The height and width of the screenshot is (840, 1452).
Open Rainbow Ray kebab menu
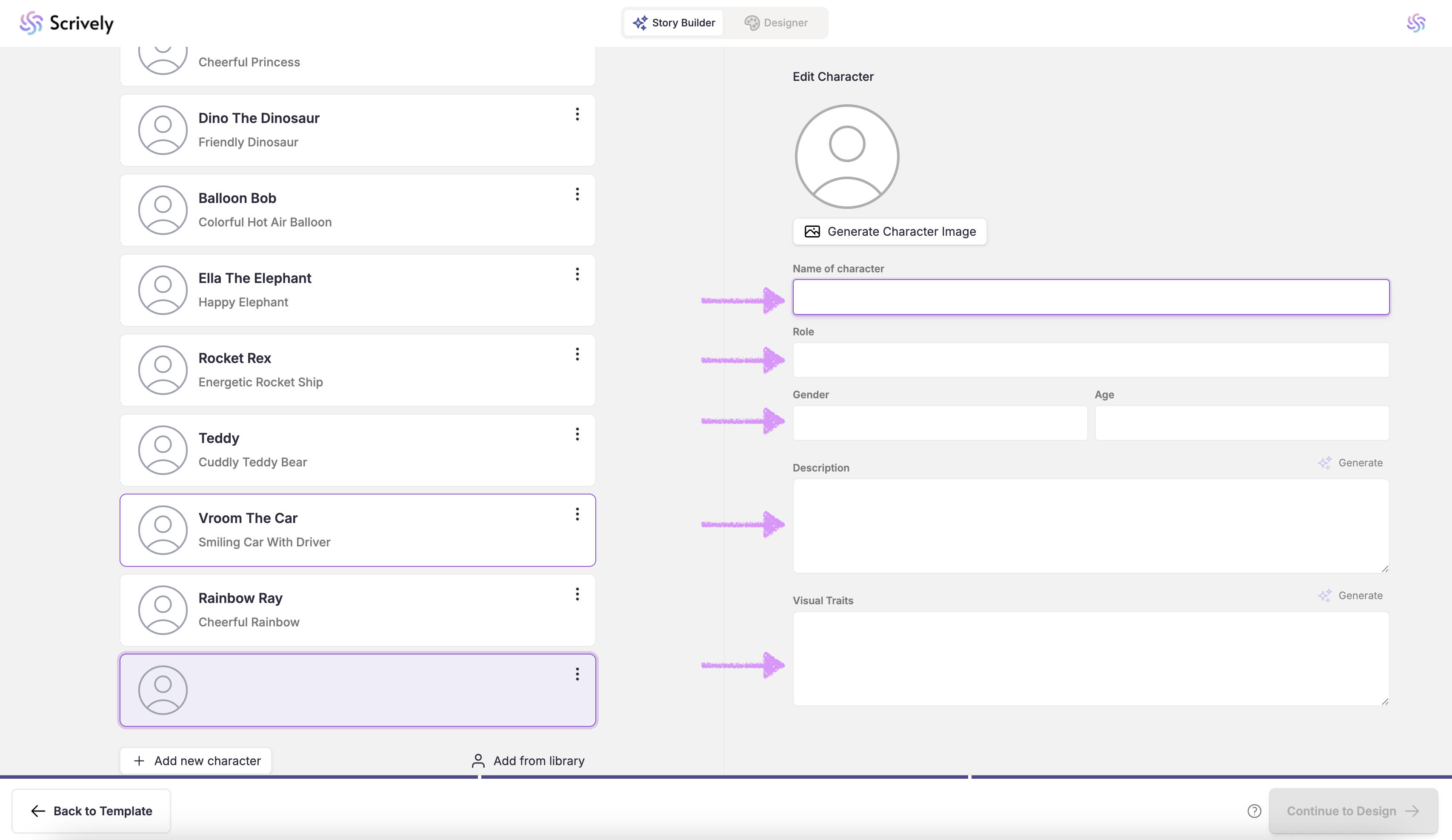577,594
